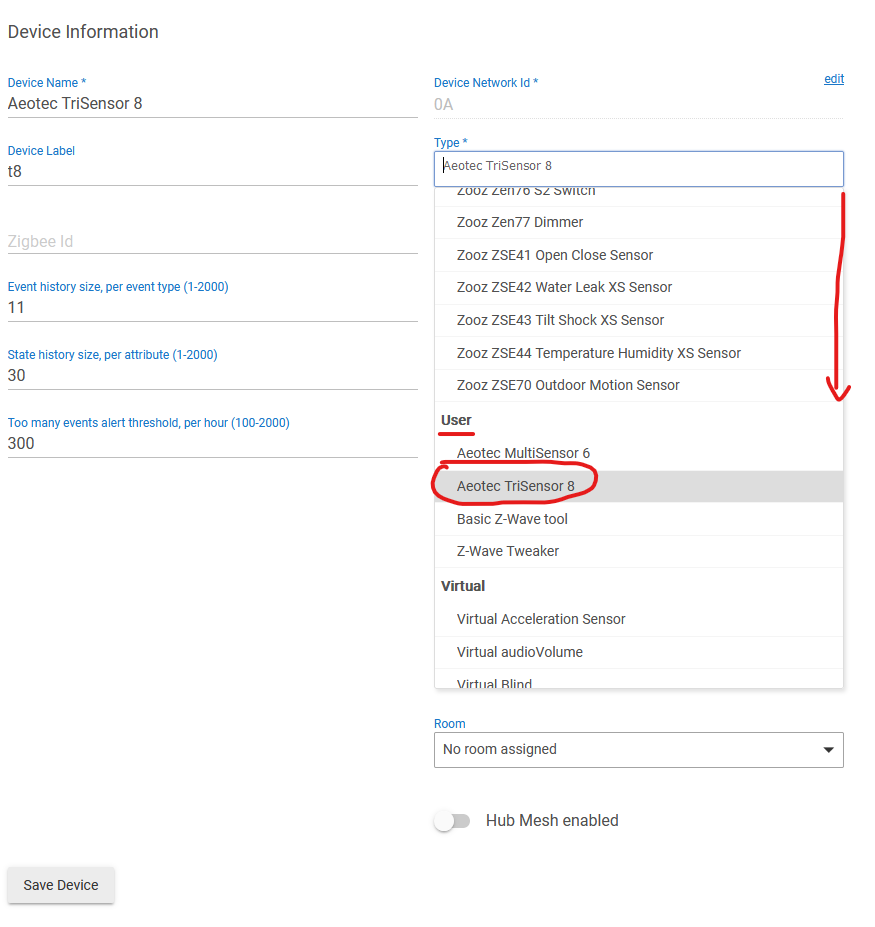This screenshot has width=875, height=927.
Task: Choose Zooz ZSE42 Water Leak XS Sensor
Action: tap(639, 288)
